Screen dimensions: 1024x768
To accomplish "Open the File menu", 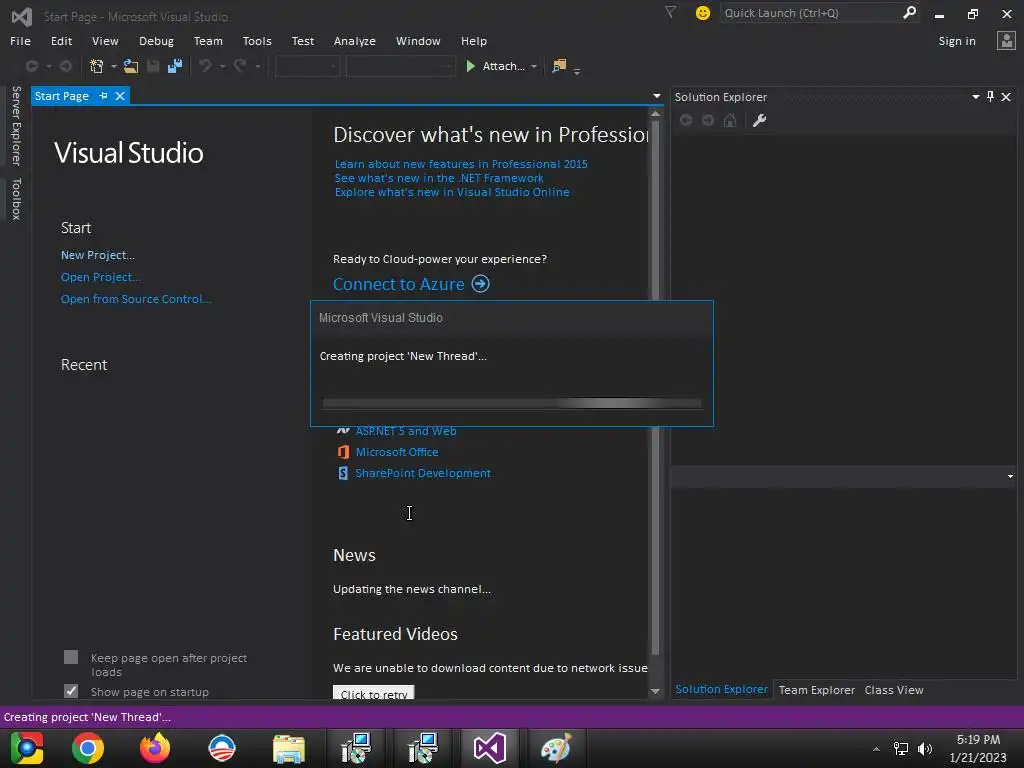I will pos(20,40).
